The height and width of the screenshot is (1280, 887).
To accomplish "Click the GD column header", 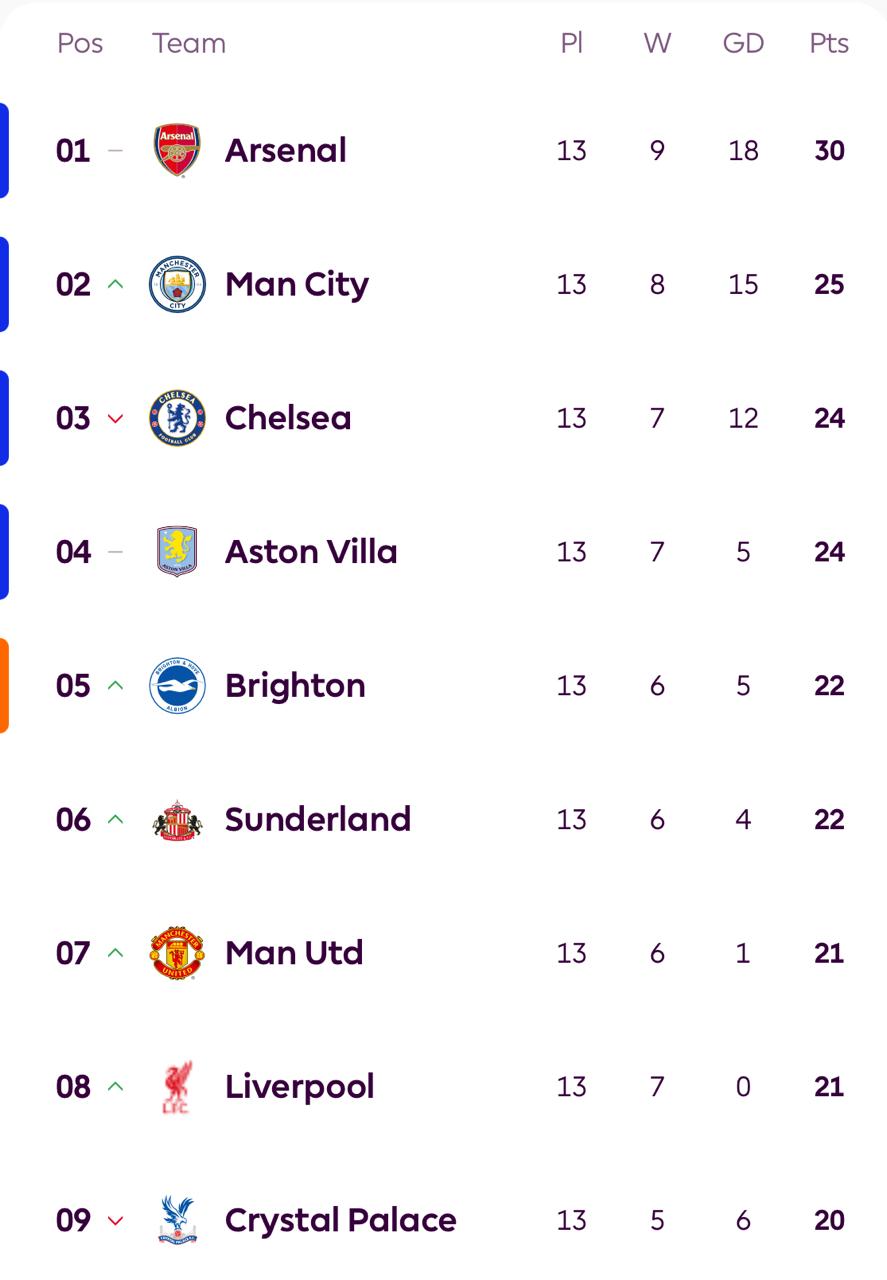I will click(x=743, y=44).
